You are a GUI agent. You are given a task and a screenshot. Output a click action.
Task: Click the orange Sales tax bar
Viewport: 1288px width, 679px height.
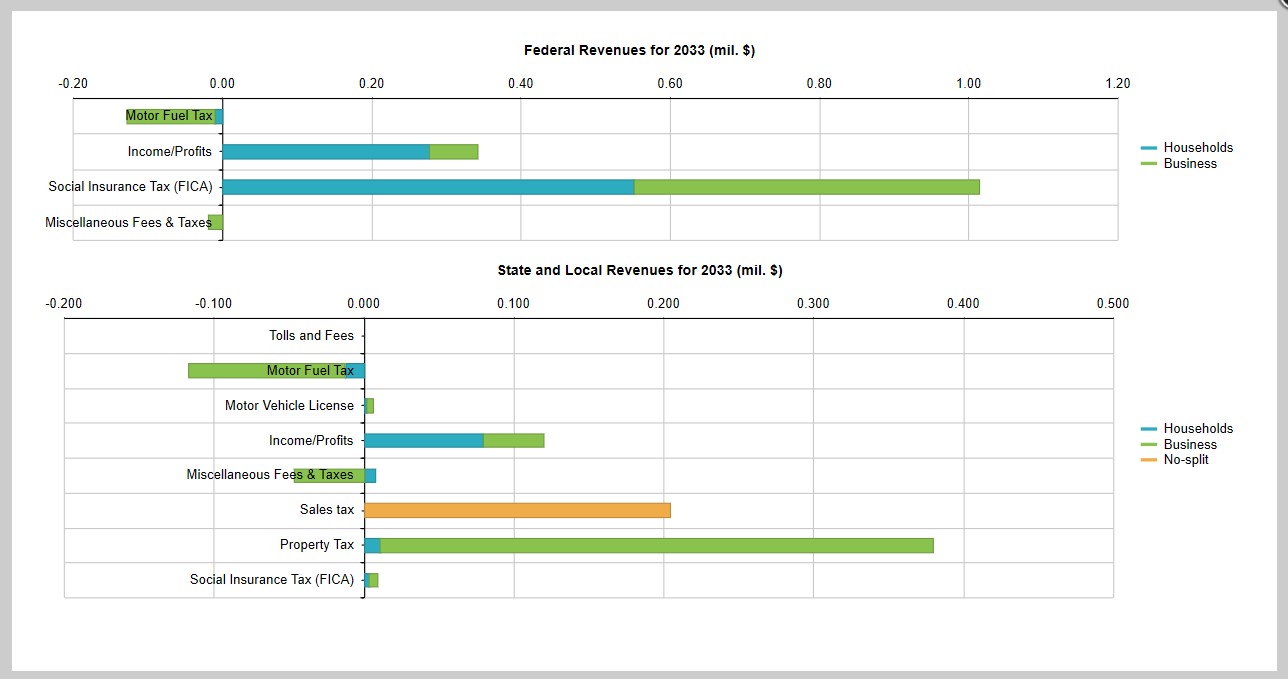pos(517,510)
